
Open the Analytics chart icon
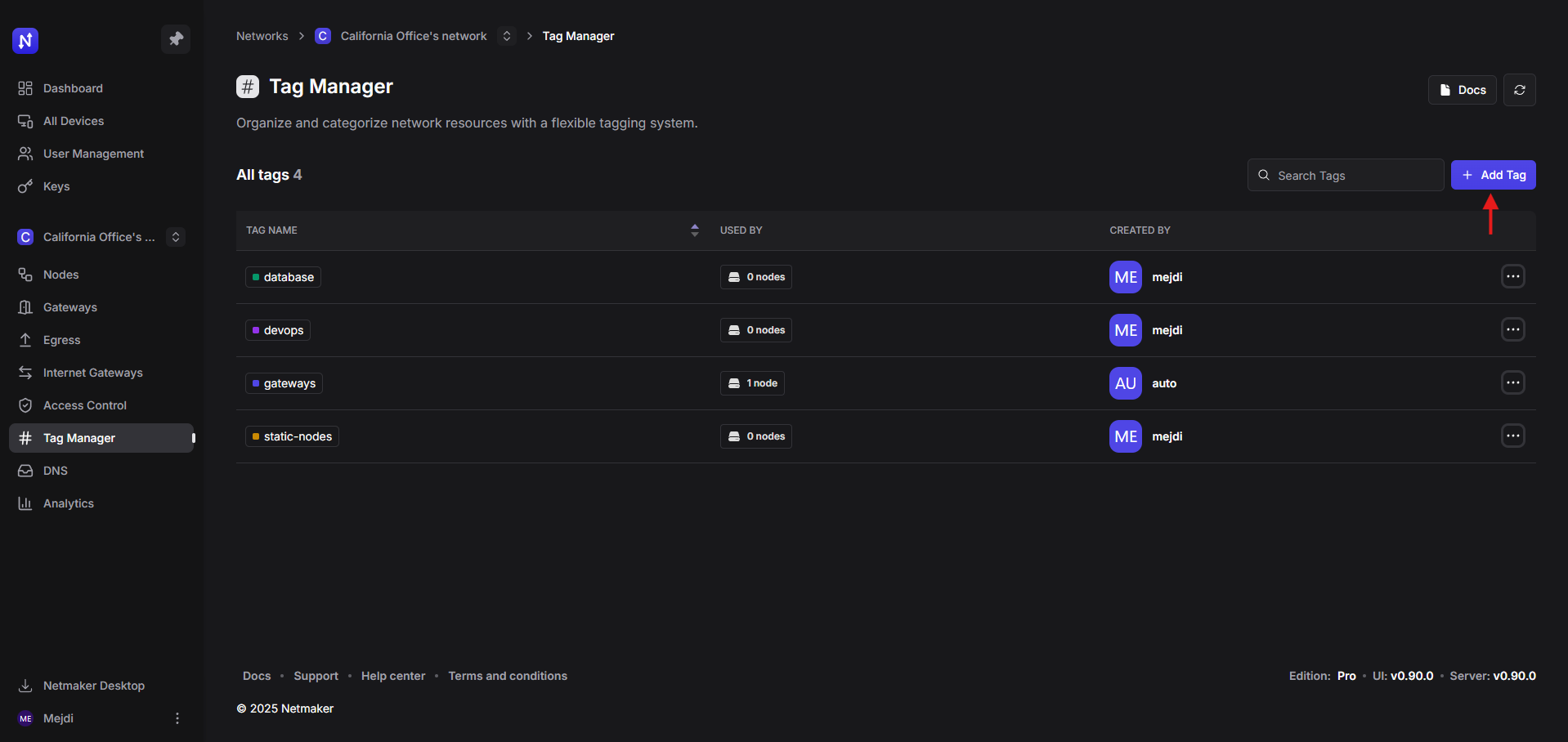pyautogui.click(x=25, y=503)
